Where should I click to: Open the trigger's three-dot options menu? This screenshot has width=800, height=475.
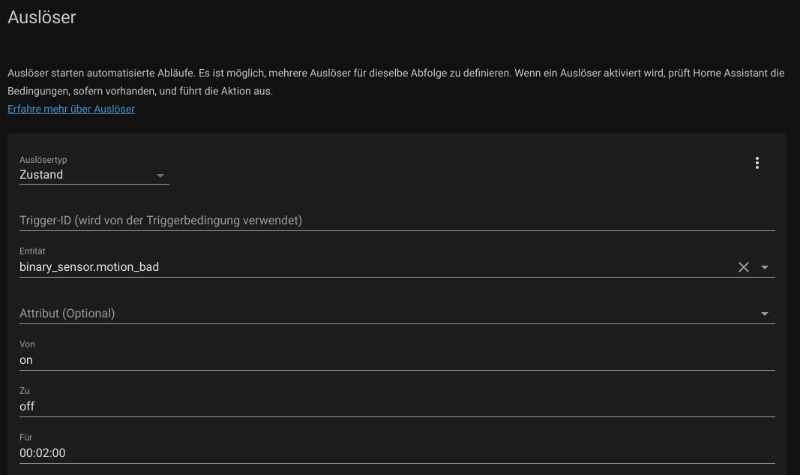point(757,163)
